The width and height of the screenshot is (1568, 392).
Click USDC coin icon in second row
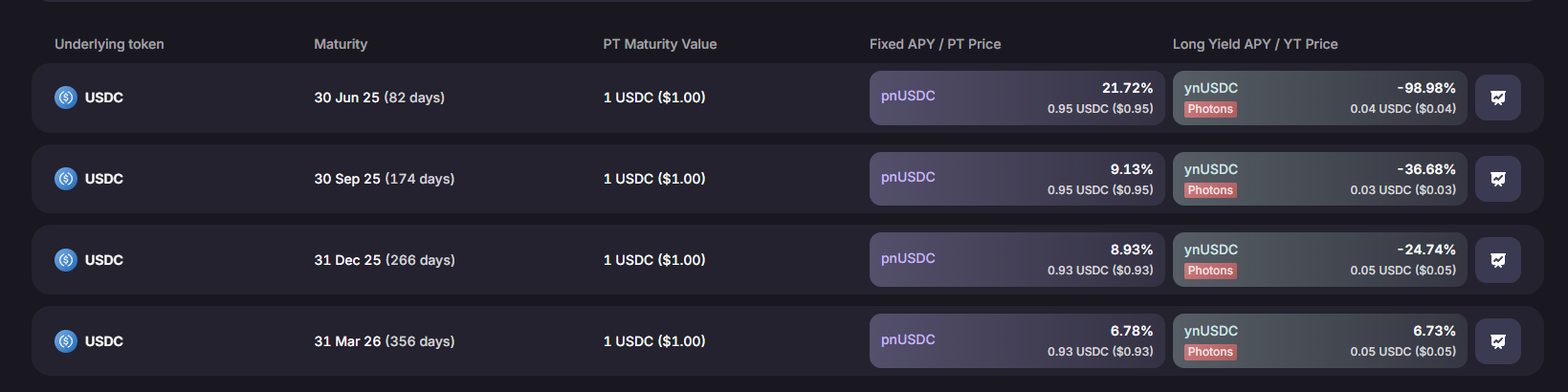tap(66, 179)
